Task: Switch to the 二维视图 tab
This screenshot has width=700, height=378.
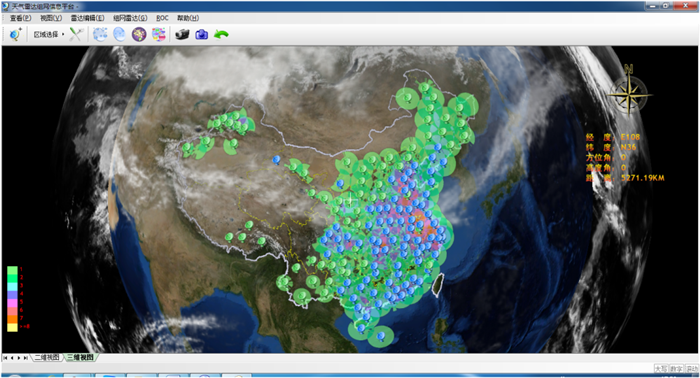Action: 47,357
